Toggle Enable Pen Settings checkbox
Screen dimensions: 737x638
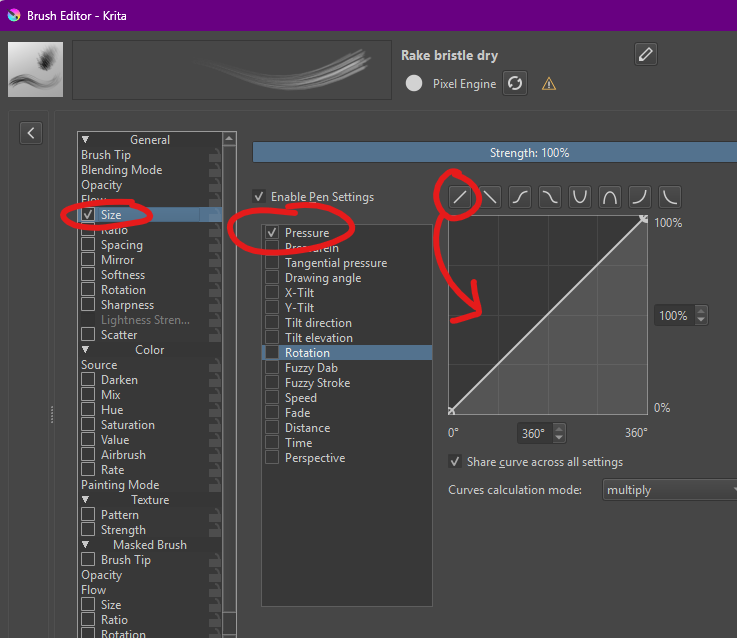tap(259, 197)
